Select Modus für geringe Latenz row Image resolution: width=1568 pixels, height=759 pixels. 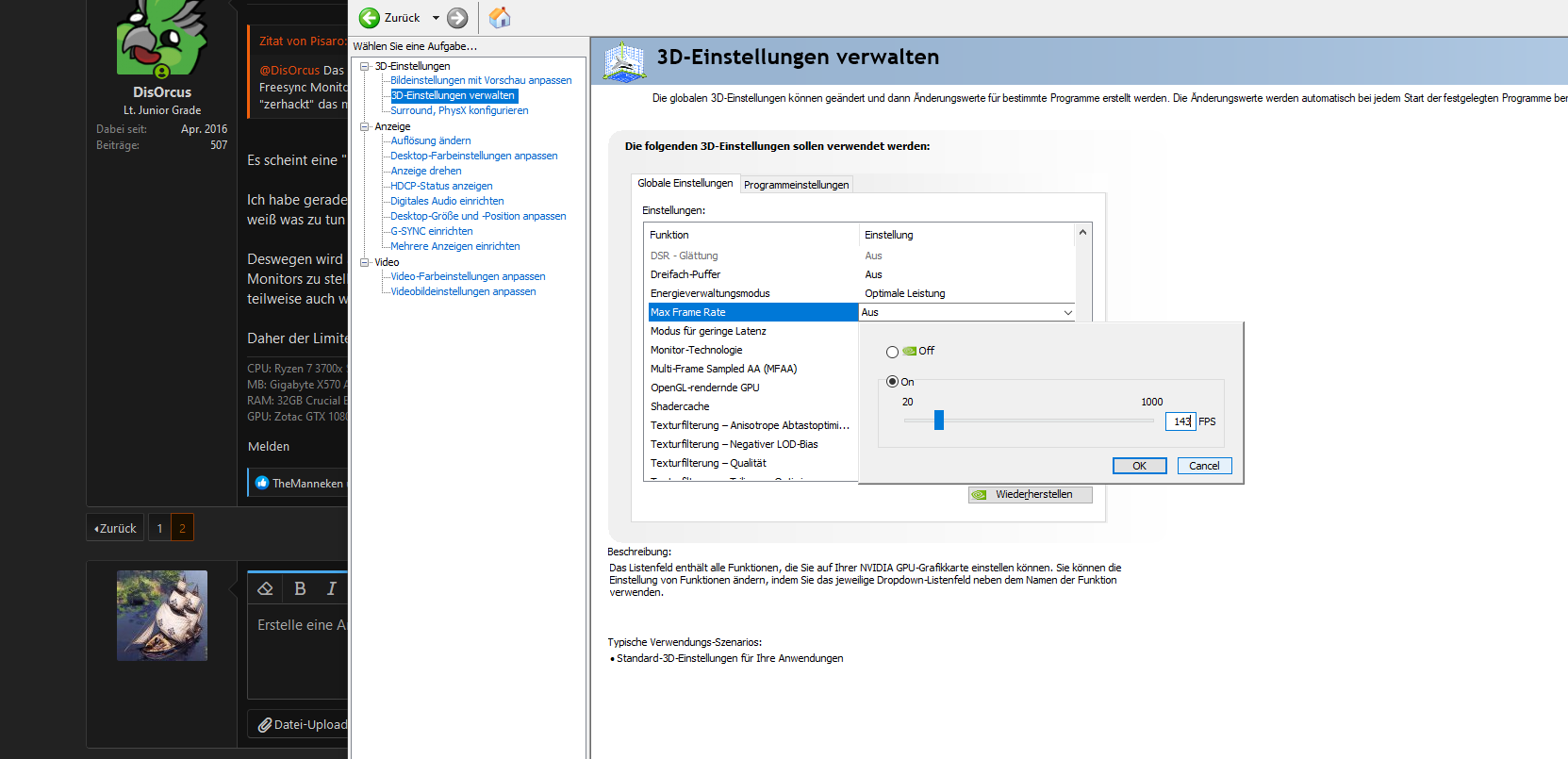(x=752, y=331)
